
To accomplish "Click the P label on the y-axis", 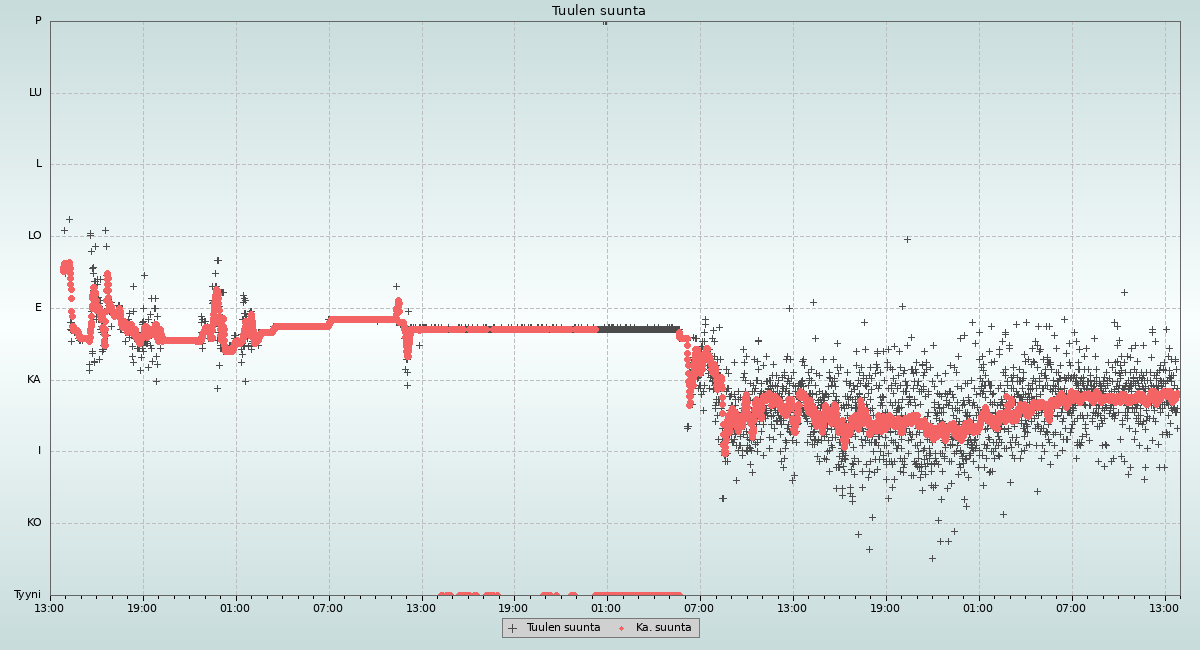I will point(38,21).
